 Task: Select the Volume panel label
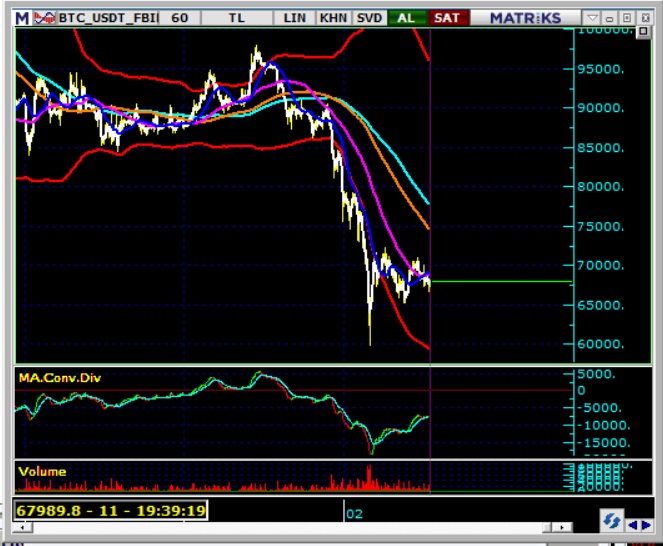(42, 471)
